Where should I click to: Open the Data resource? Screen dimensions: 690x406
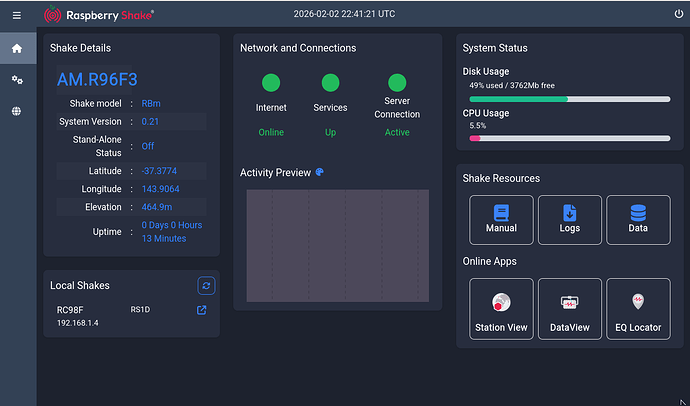click(x=638, y=219)
